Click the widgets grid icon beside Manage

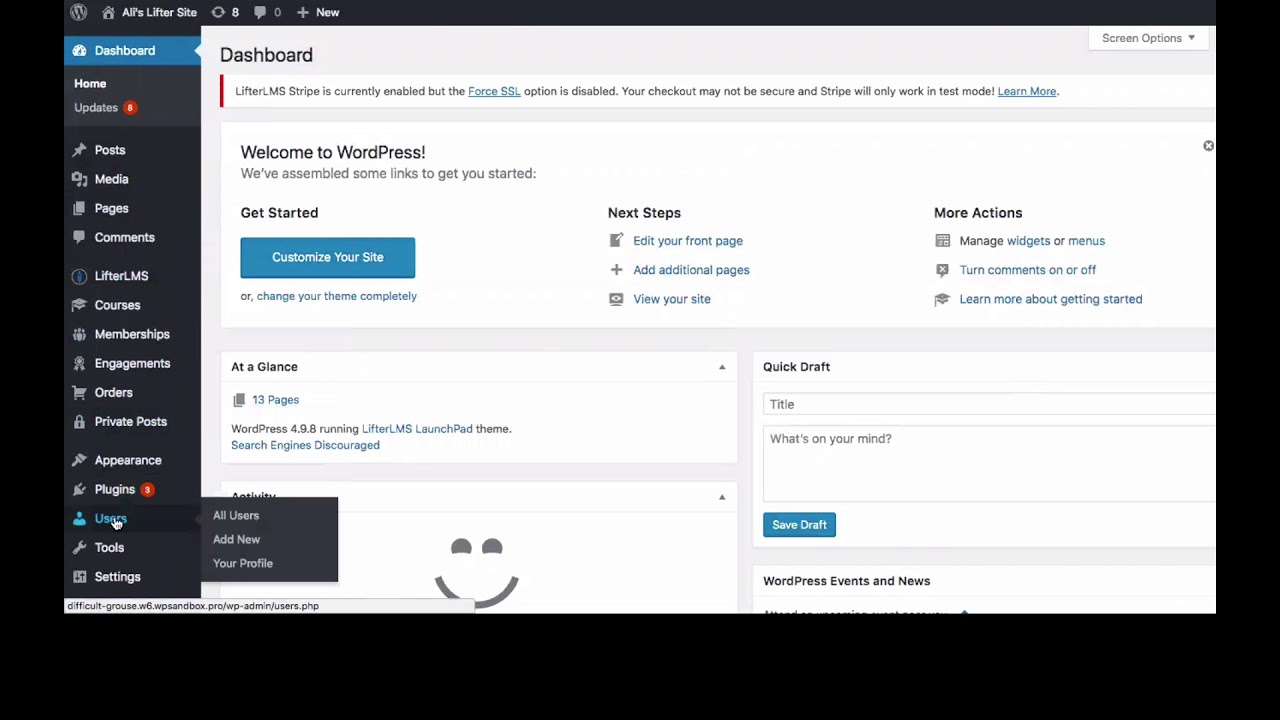click(942, 241)
